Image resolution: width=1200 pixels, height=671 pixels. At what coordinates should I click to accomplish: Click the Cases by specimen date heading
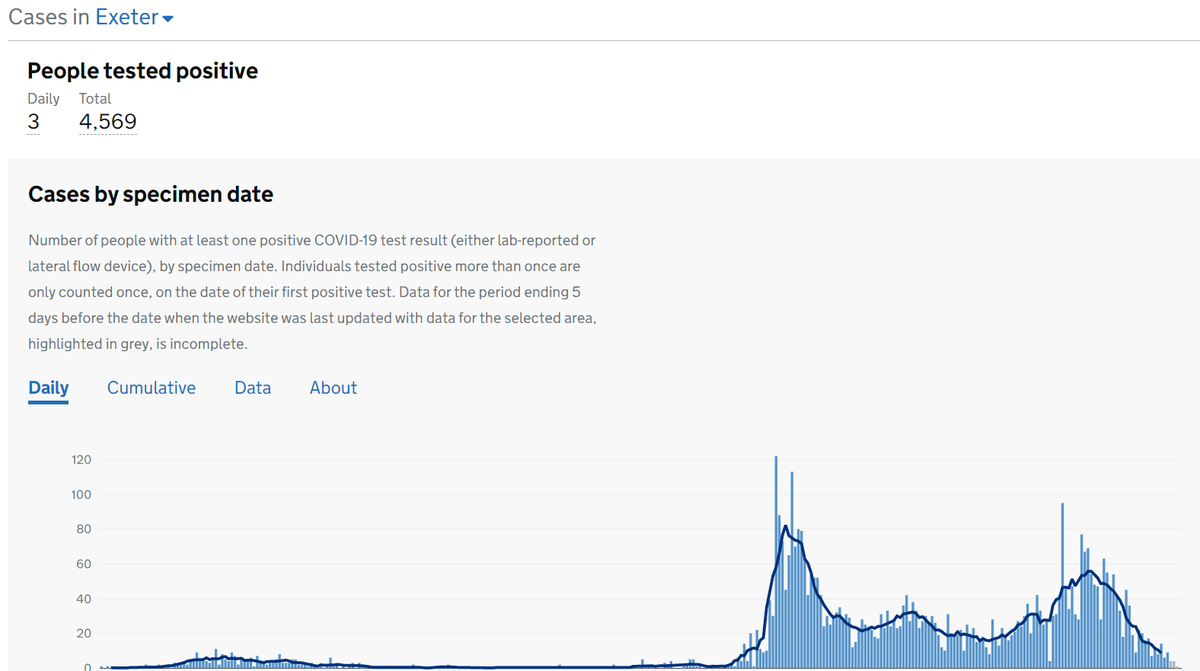150,194
